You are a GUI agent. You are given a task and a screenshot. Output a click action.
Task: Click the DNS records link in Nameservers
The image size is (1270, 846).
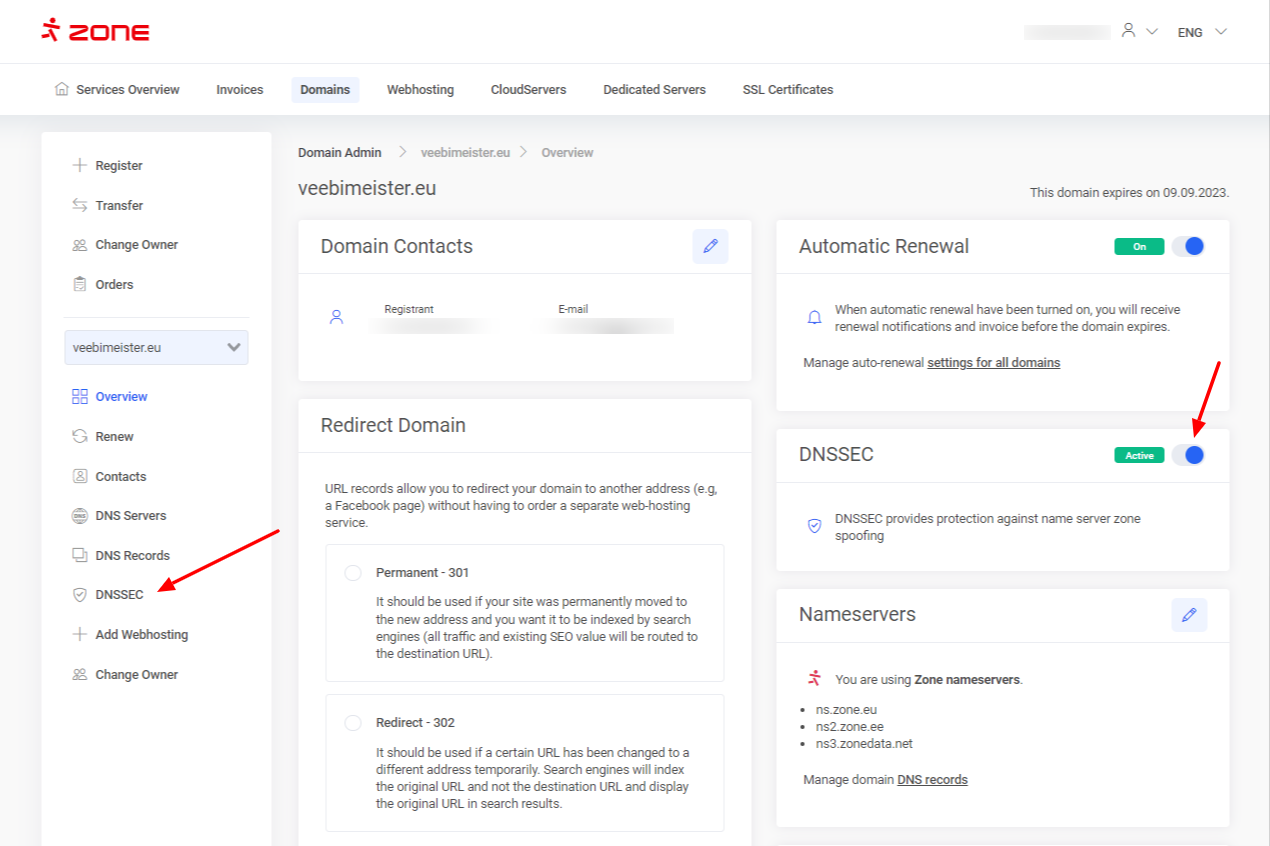coord(932,780)
